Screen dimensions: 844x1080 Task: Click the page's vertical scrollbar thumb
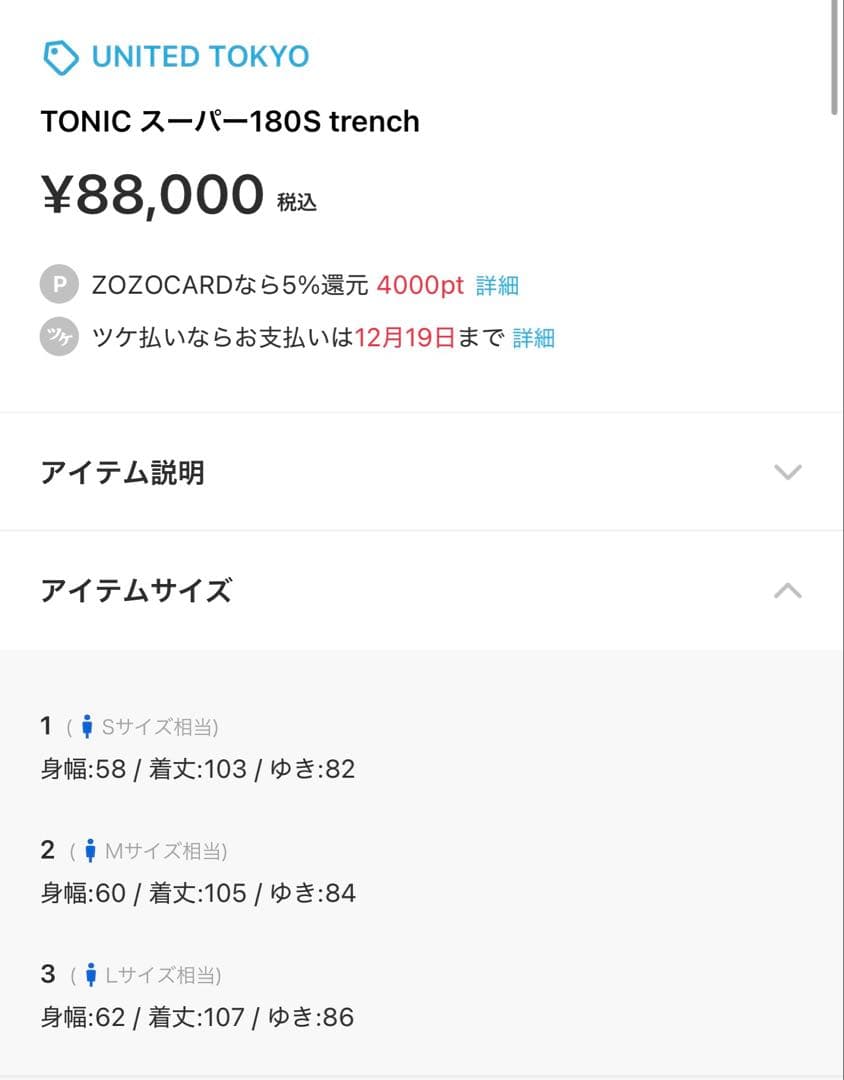[837, 55]
